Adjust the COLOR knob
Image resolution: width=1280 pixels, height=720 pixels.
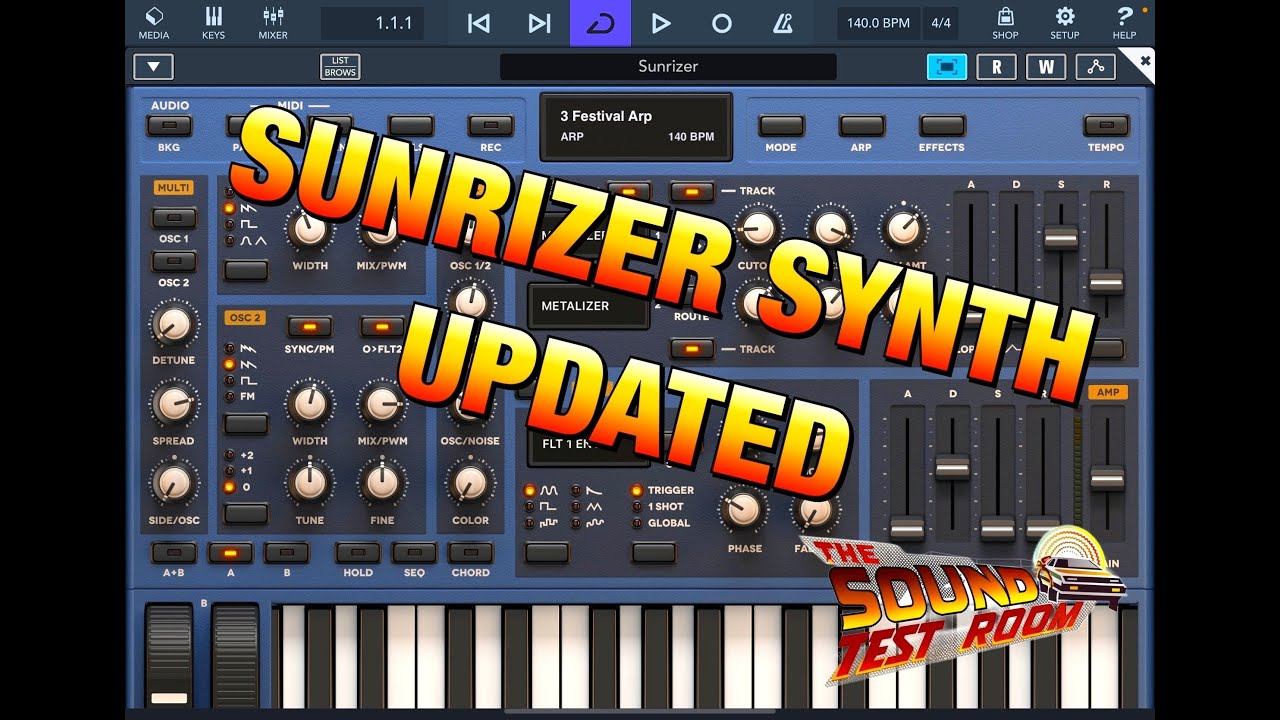tap(469, 483)
